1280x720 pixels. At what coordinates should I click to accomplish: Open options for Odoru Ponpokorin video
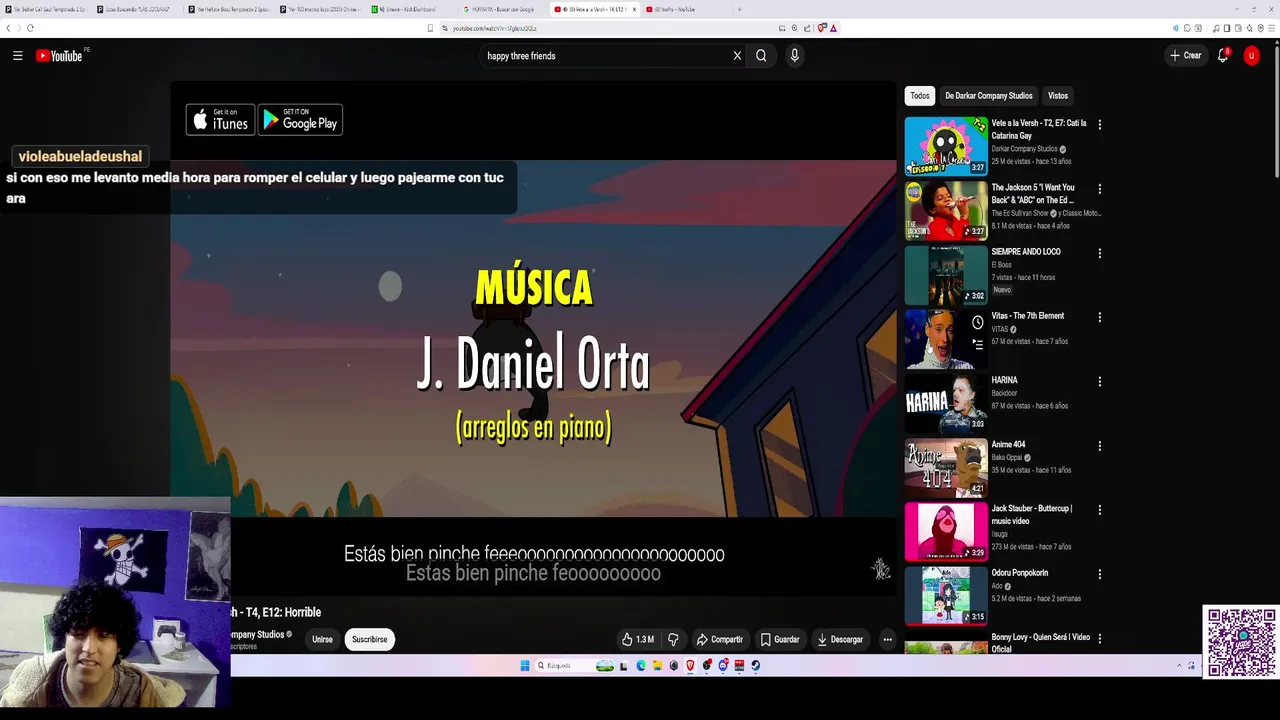pos(1100,574)
